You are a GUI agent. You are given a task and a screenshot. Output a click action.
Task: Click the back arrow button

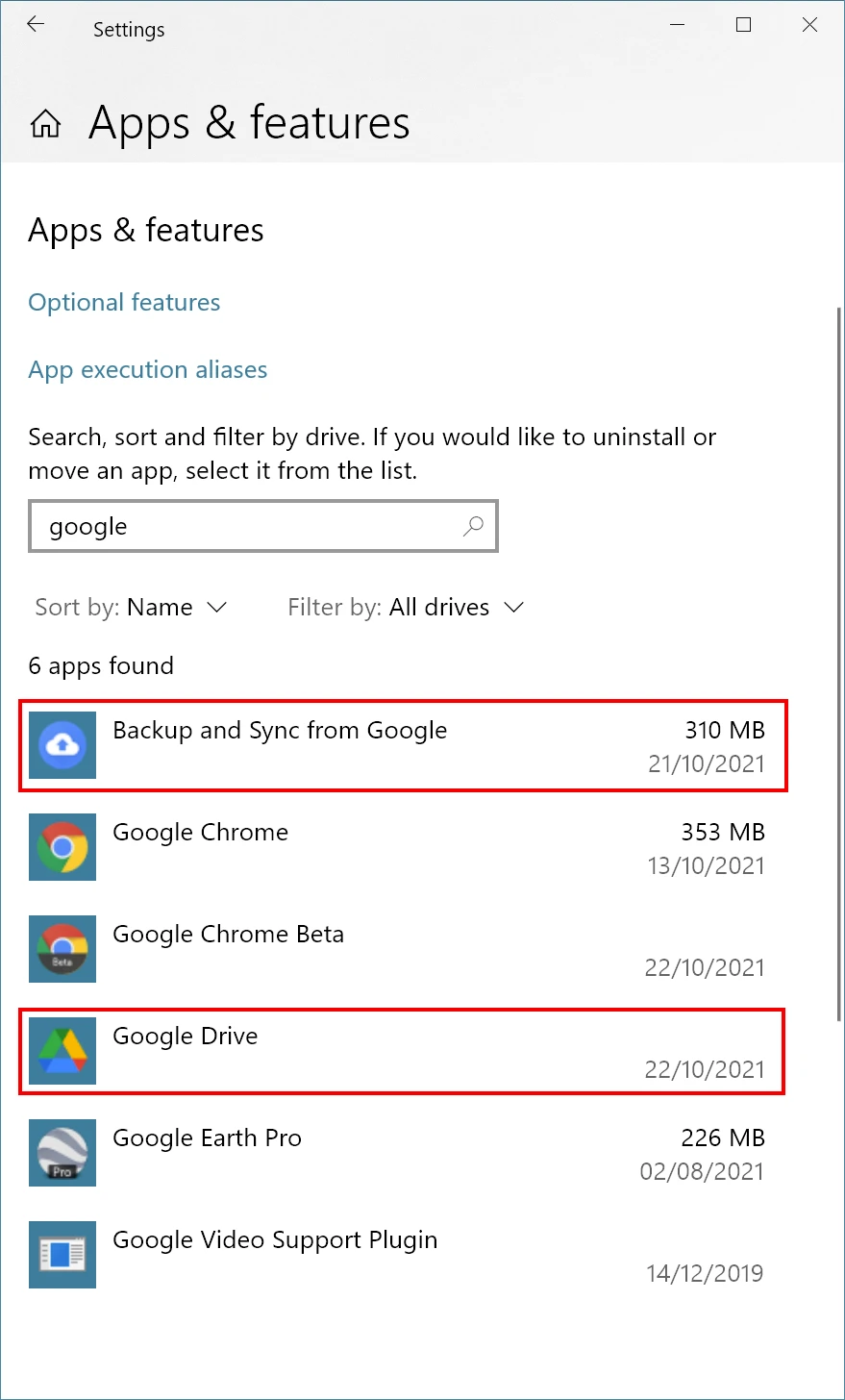tap(35, 24)
